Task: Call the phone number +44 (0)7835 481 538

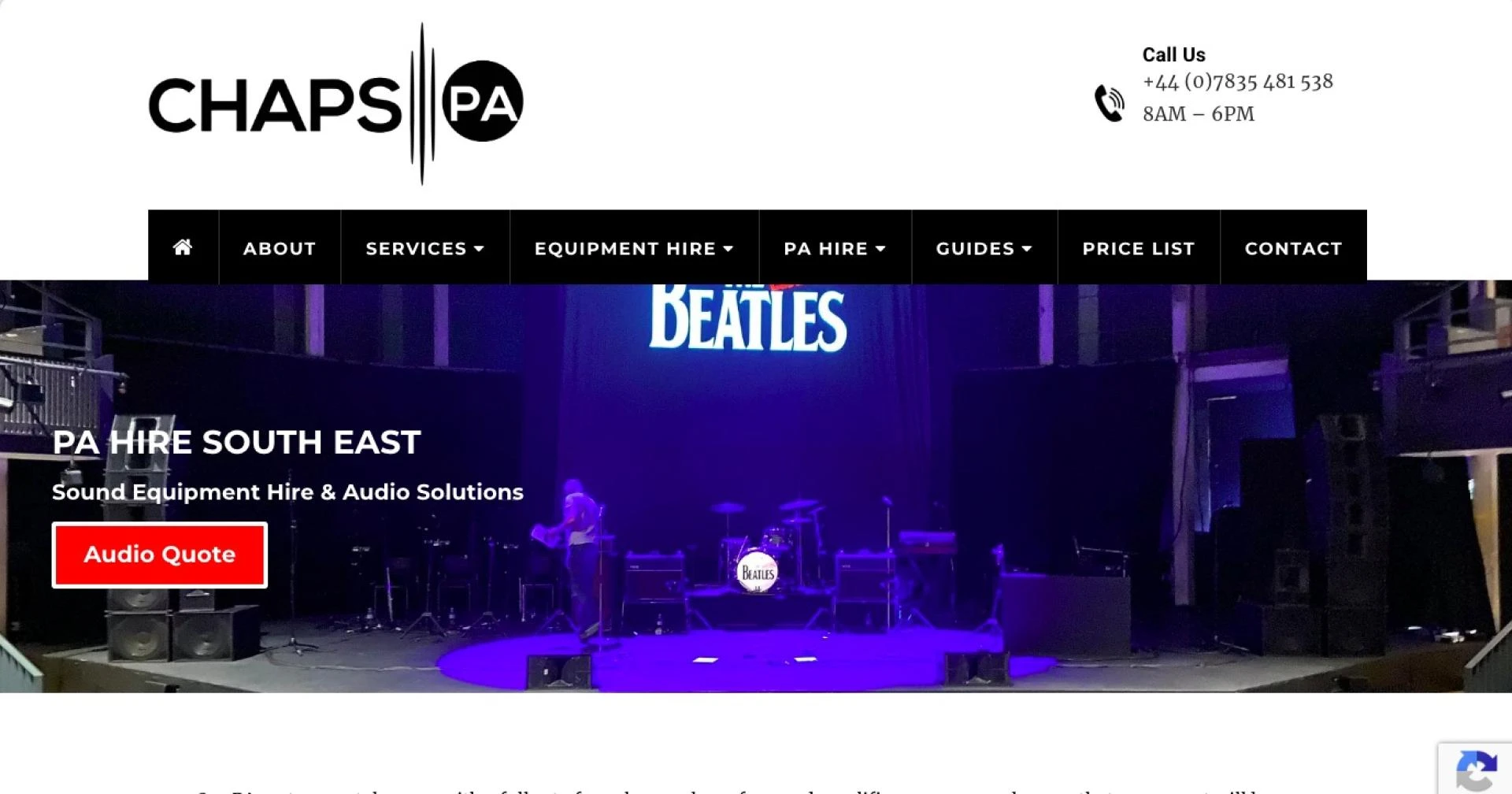Action: (1238, 81)
